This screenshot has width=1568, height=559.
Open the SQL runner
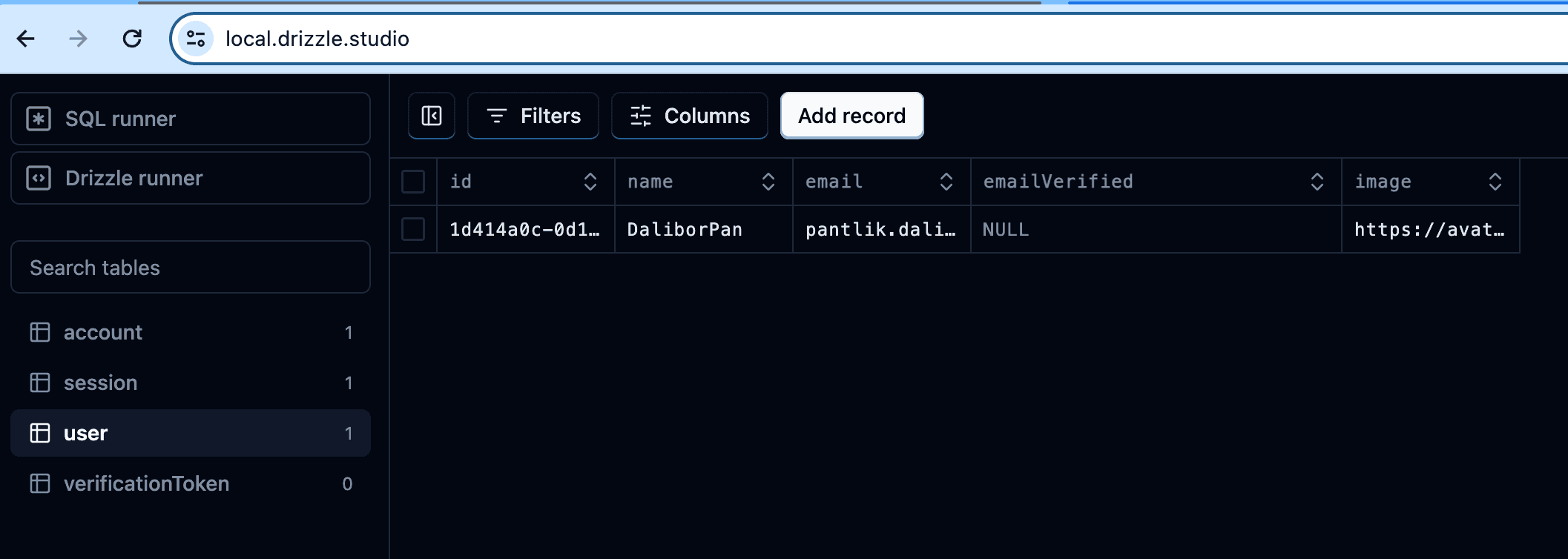click(191, 119)
